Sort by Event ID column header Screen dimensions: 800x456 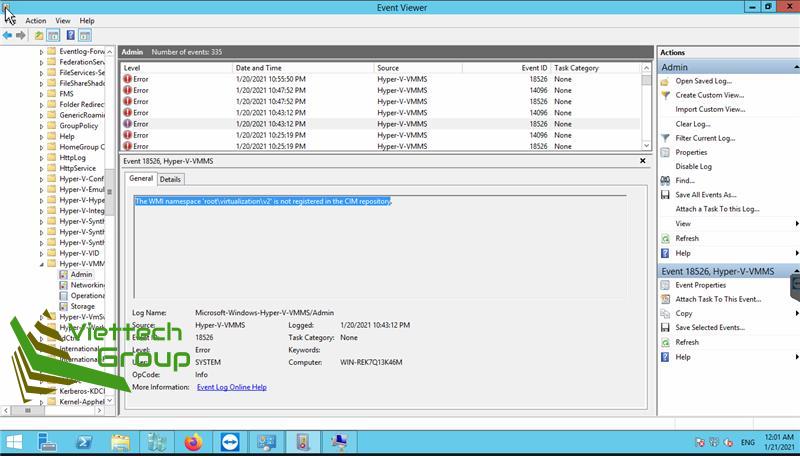(x=507, y=68)
